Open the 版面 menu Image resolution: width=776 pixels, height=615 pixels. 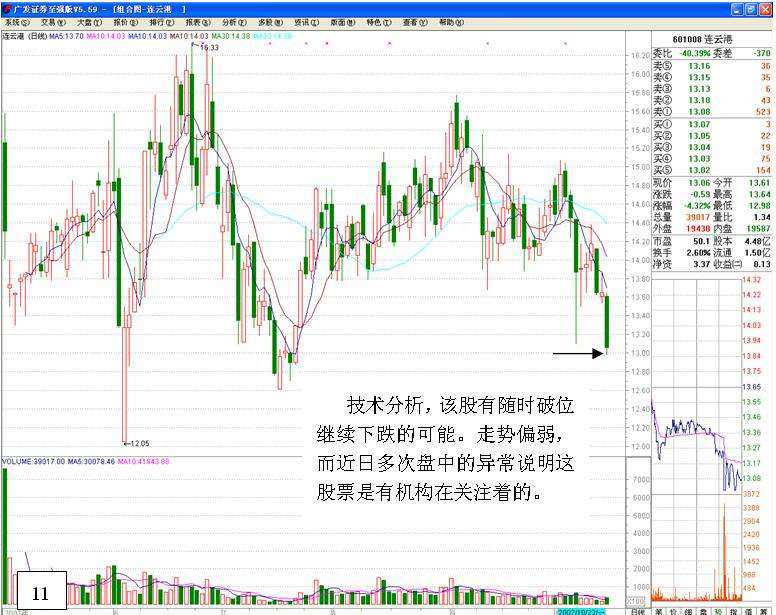coord(342,22)
